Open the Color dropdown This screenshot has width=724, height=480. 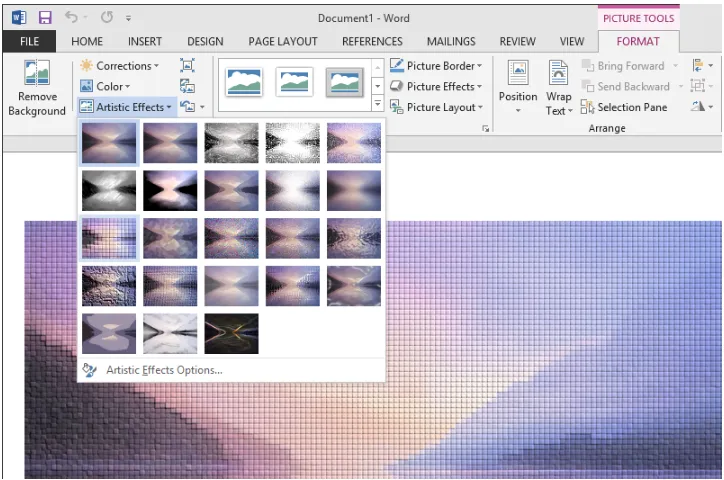(105, 86)
